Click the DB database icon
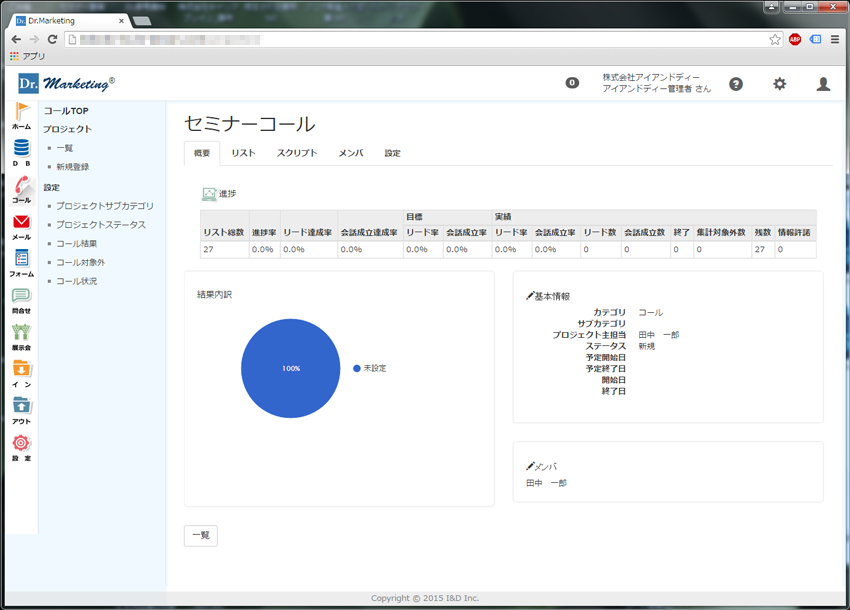 (21, 150)
